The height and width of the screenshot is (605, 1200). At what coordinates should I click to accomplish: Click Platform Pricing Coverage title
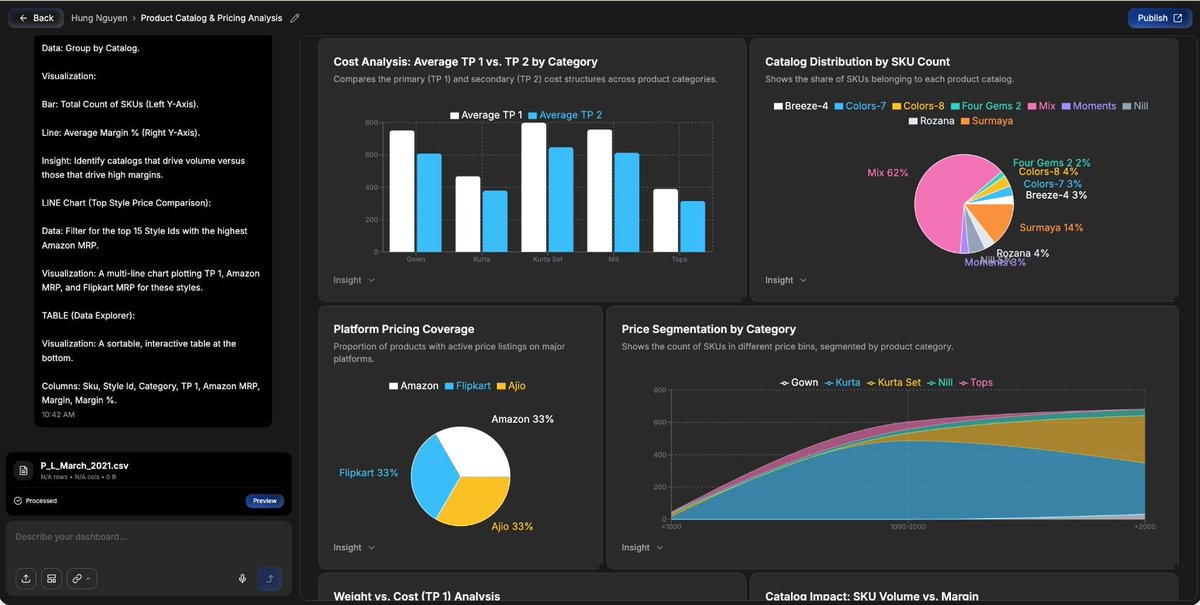pos(404,329)
